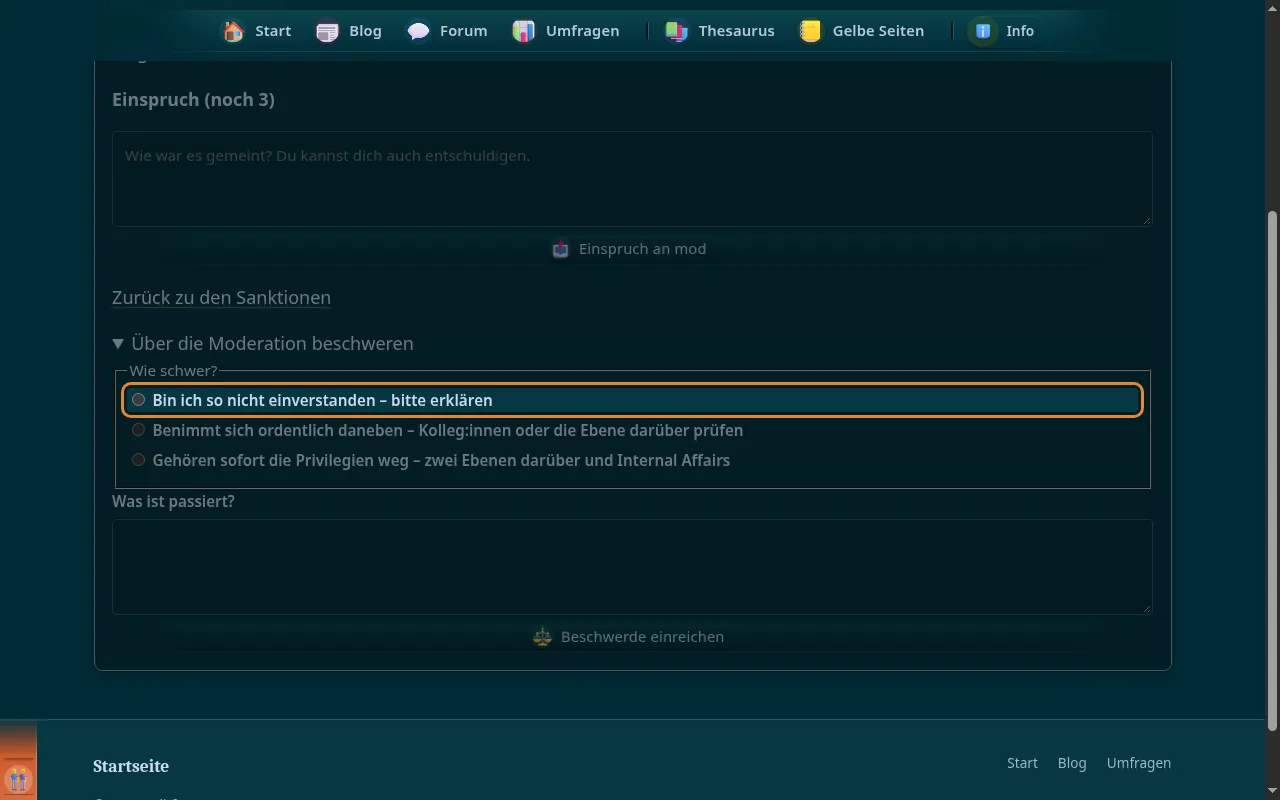Click the Thesaurus books icon

tap(677, 31)
